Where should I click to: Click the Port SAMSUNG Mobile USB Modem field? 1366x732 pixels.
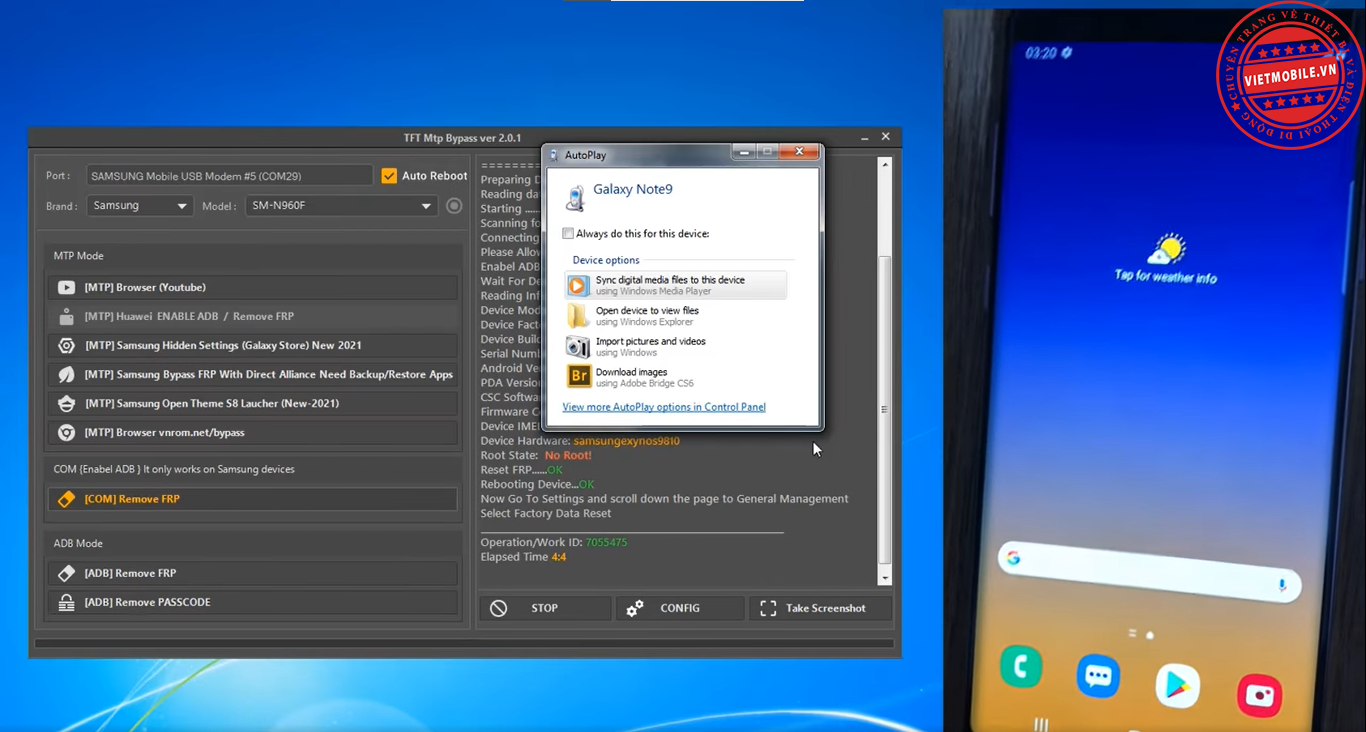(x=229, y=176)
